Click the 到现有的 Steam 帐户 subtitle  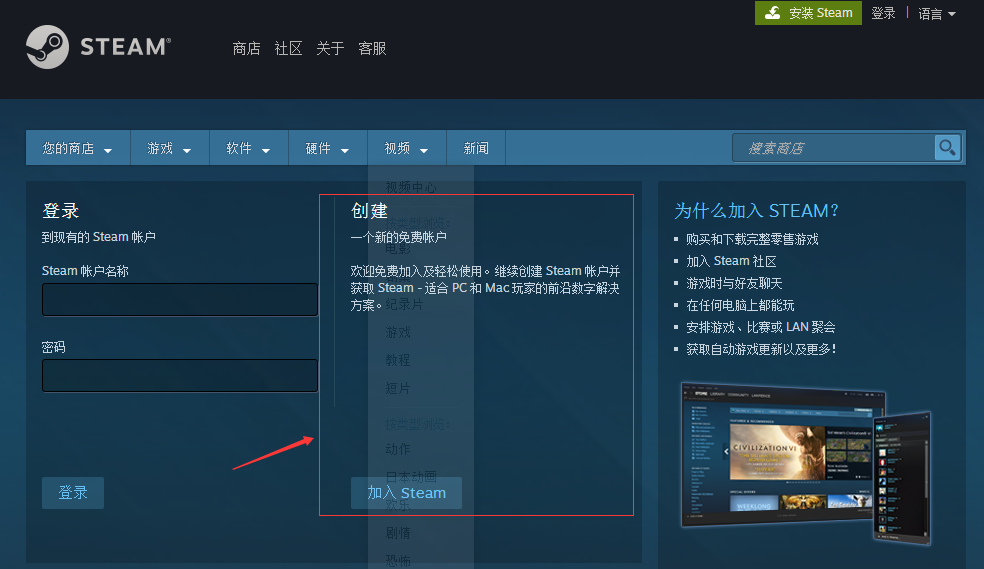click(99, 237)
